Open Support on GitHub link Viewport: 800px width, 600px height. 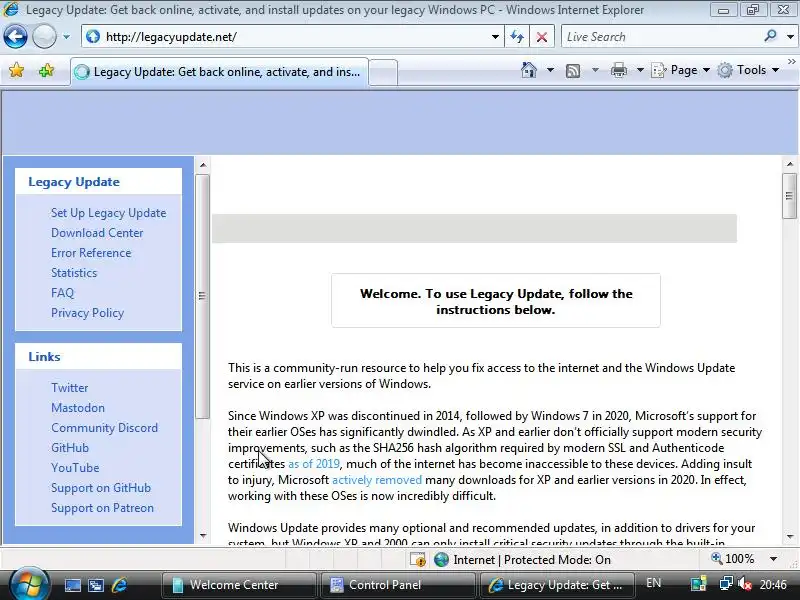click(101, 488)
